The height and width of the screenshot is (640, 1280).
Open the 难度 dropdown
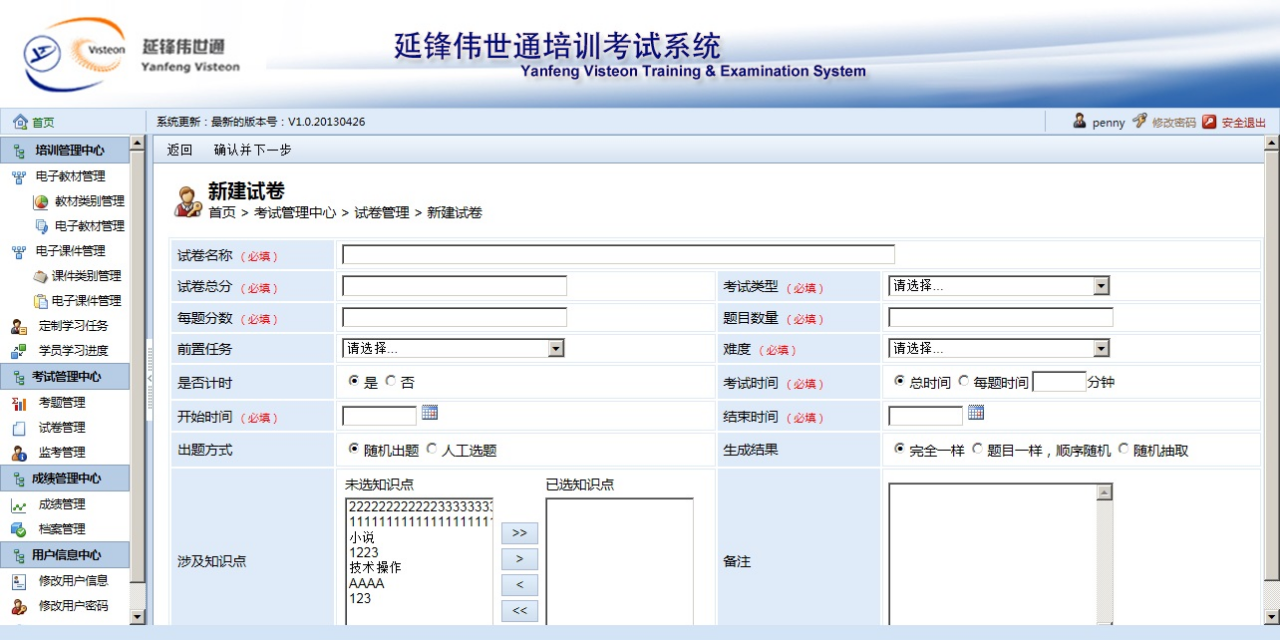coord(999,348)
